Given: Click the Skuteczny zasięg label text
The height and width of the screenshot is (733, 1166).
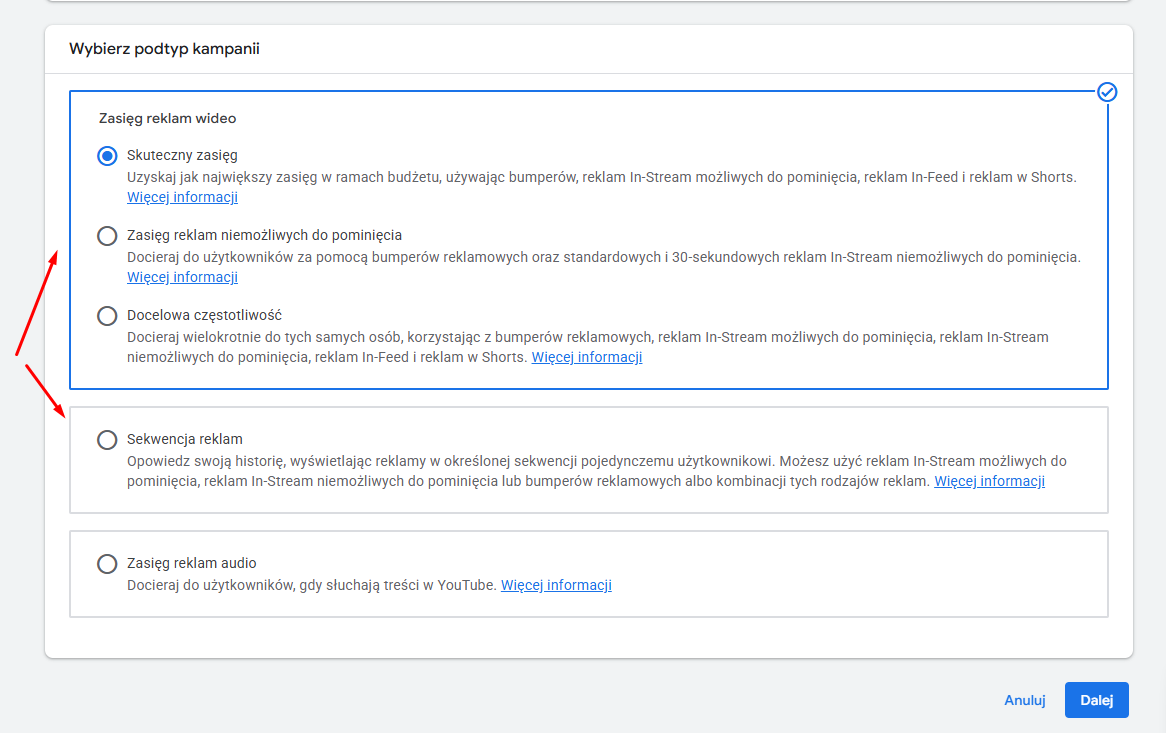Looking at the screenshot, I should point(182,155).
